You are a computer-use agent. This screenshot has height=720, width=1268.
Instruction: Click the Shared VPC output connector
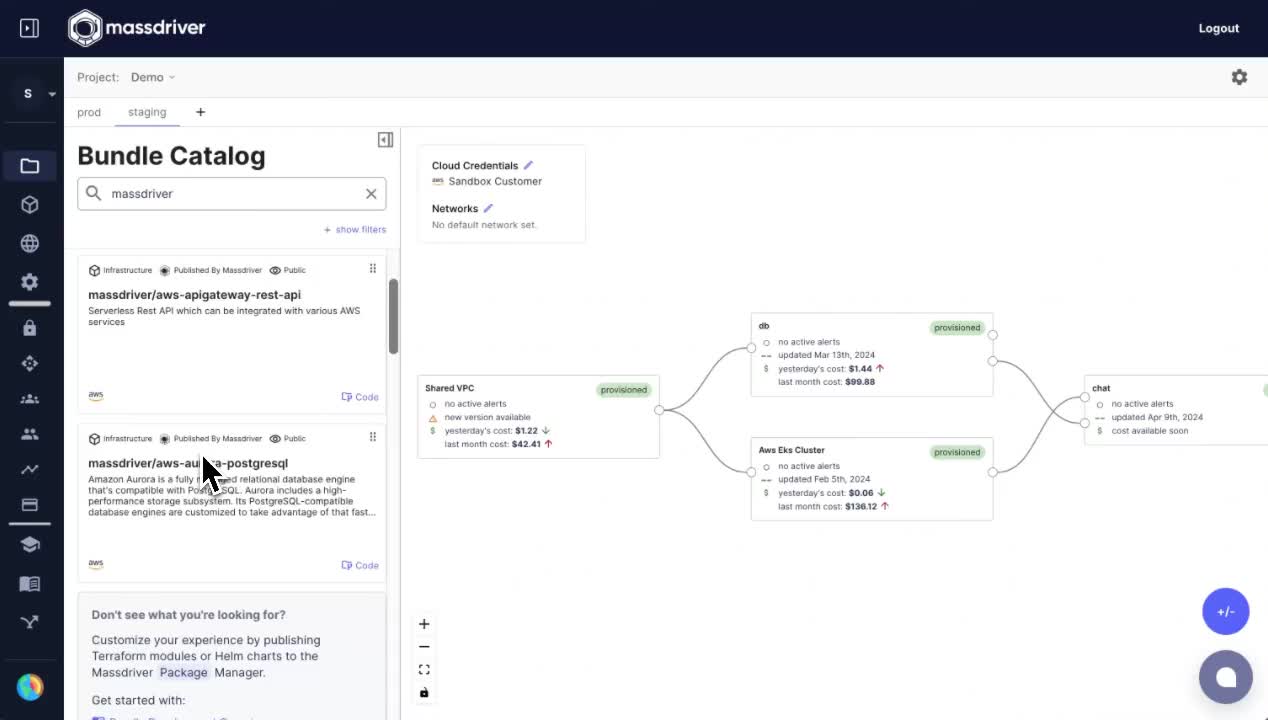(659, 410)
